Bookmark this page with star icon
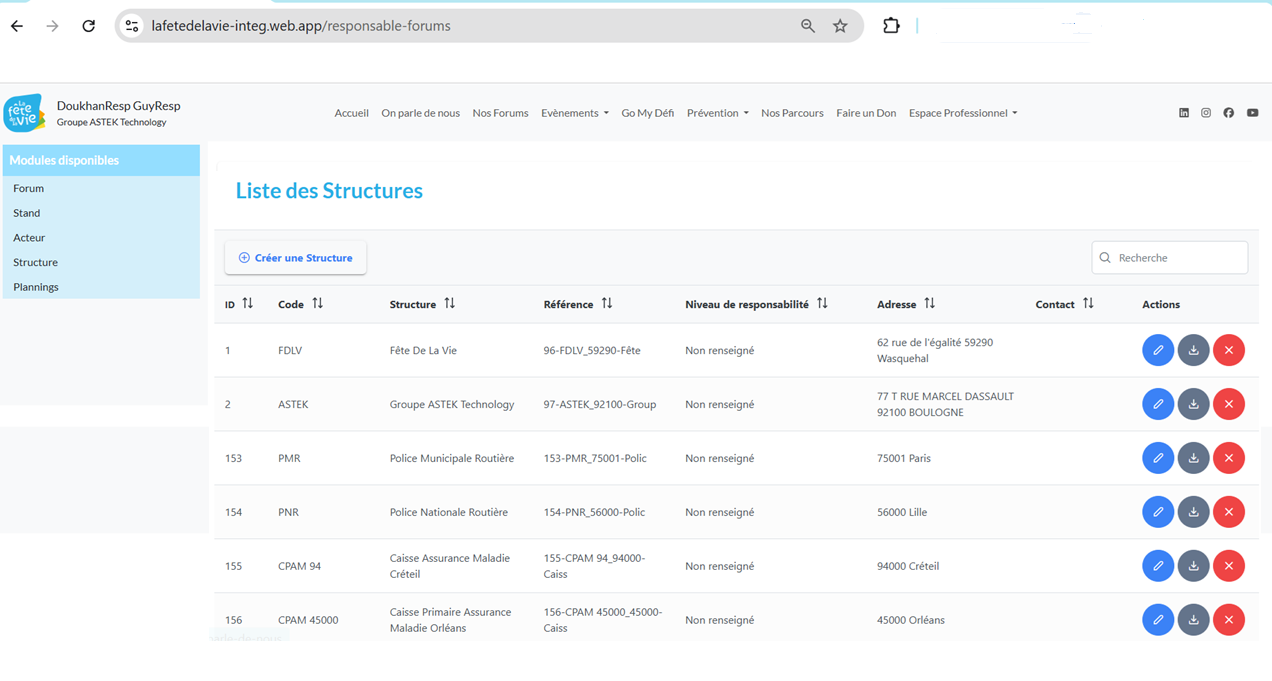This screenshot has width=1272, height=681. tap(840, 26)
